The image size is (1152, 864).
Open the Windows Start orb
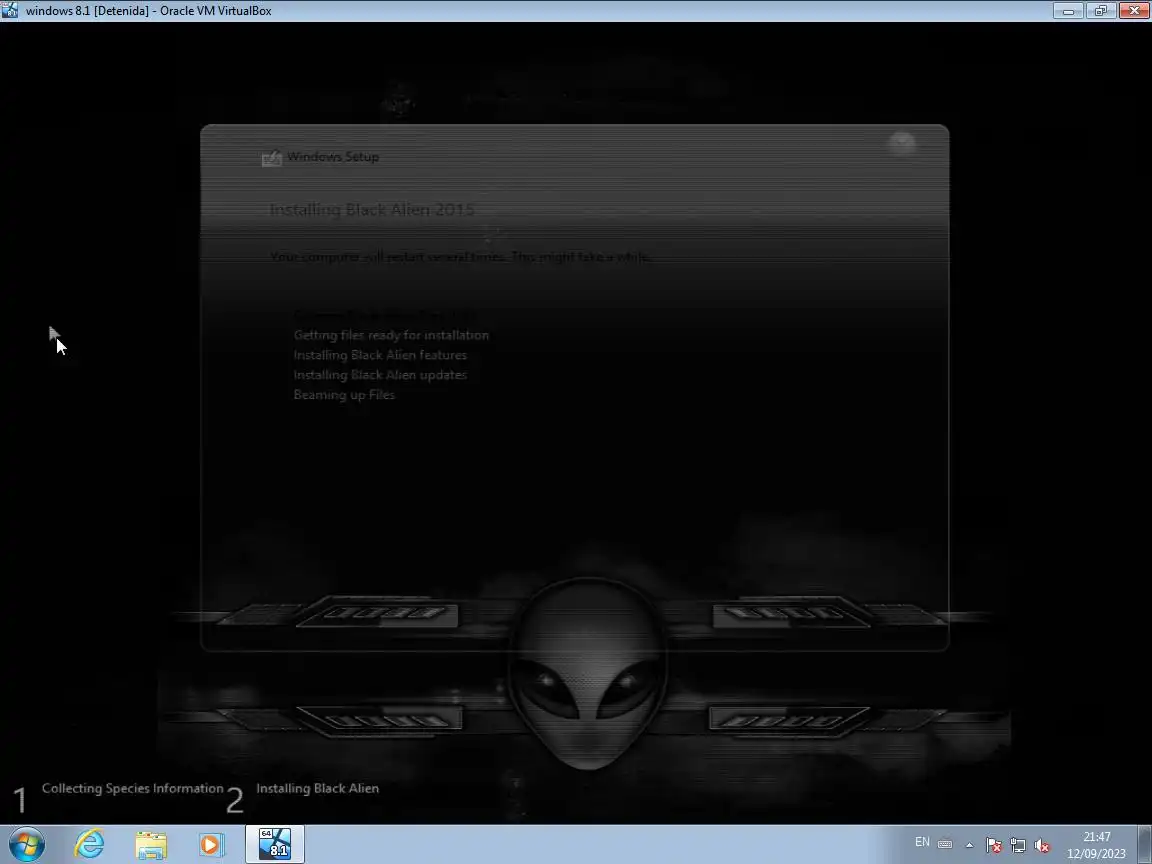click(26, 844)
